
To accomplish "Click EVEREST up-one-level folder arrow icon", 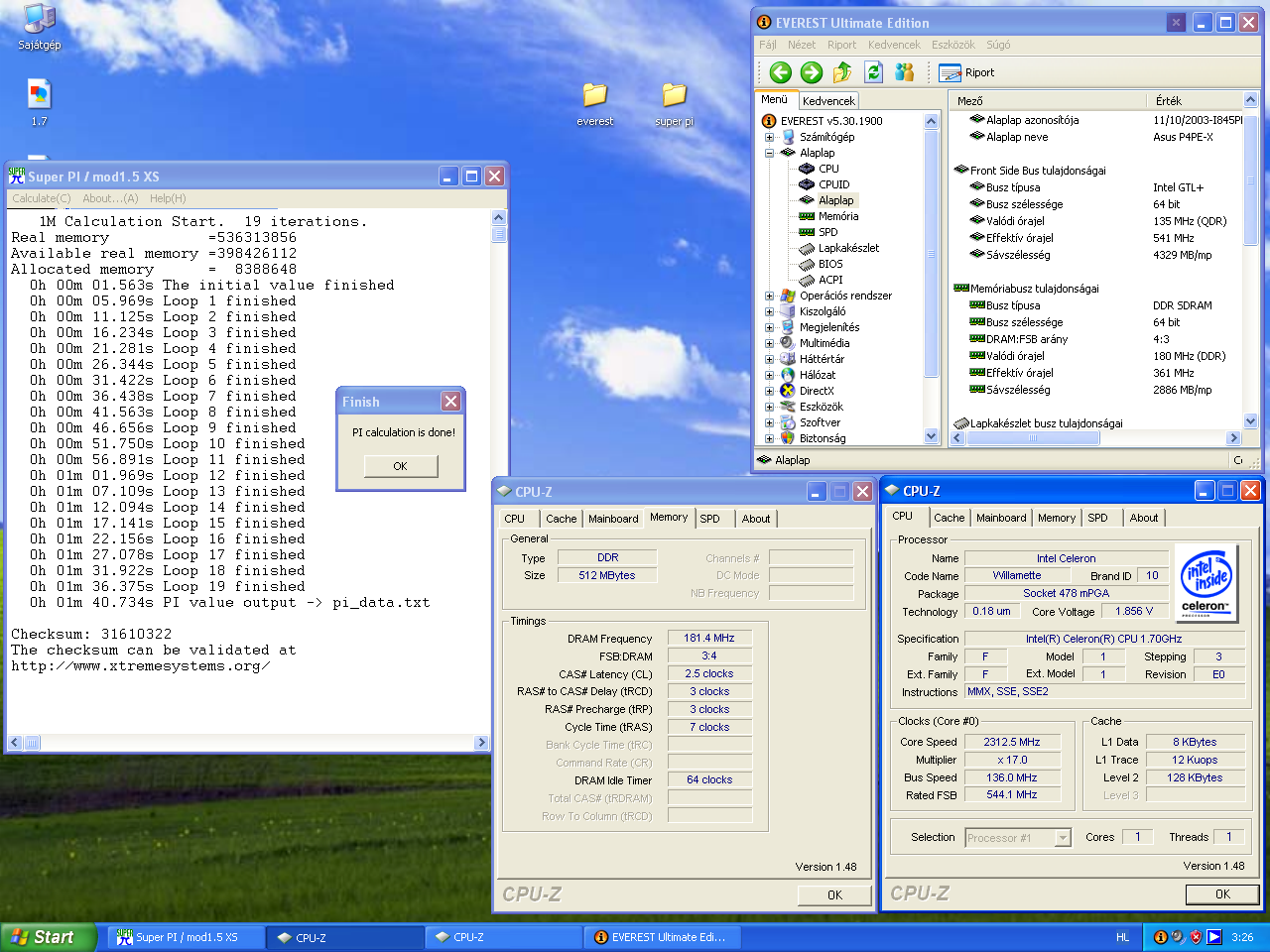I will (x=842, y=72).
